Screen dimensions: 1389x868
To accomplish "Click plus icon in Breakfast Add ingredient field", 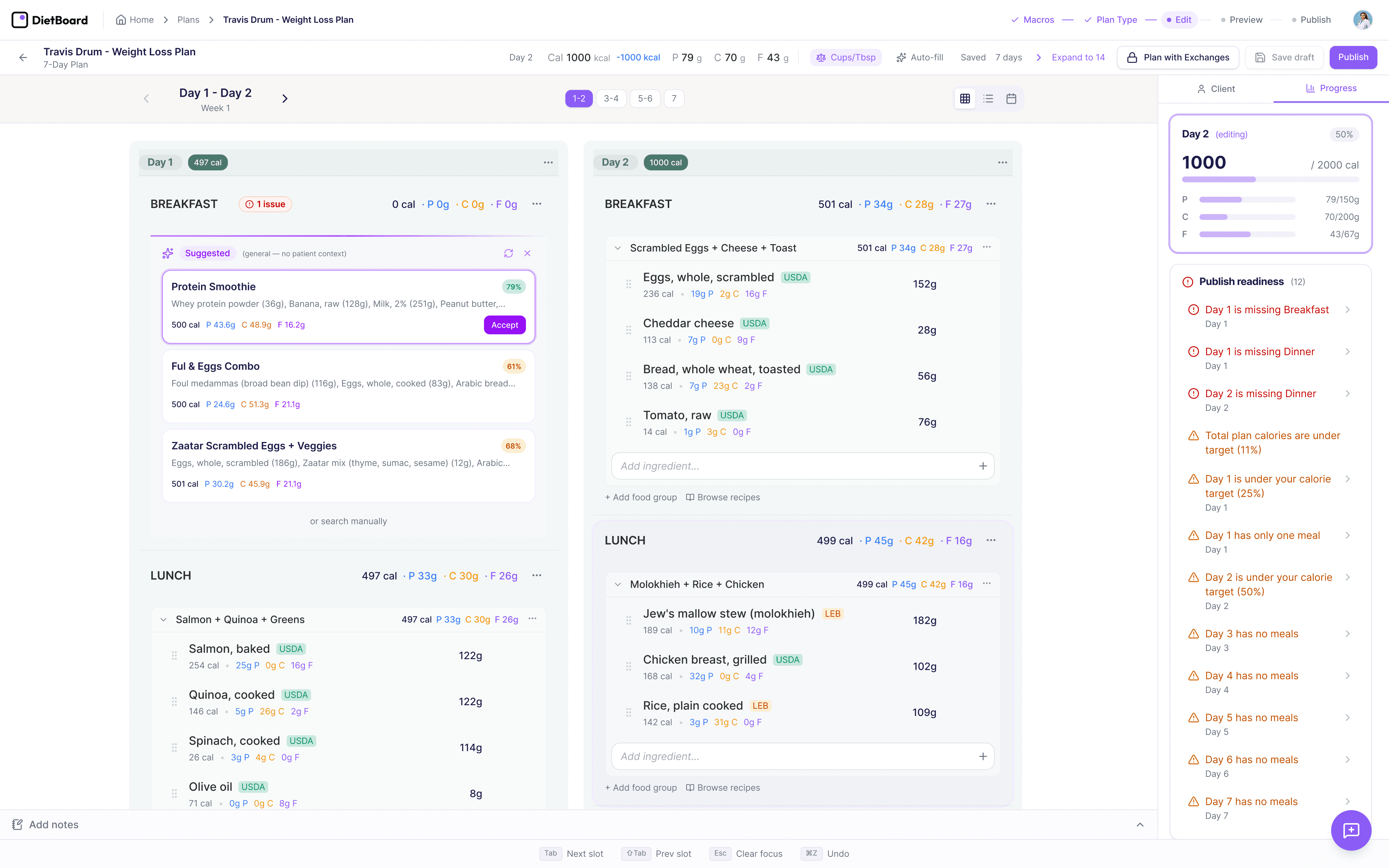I will tap(983, 466).
